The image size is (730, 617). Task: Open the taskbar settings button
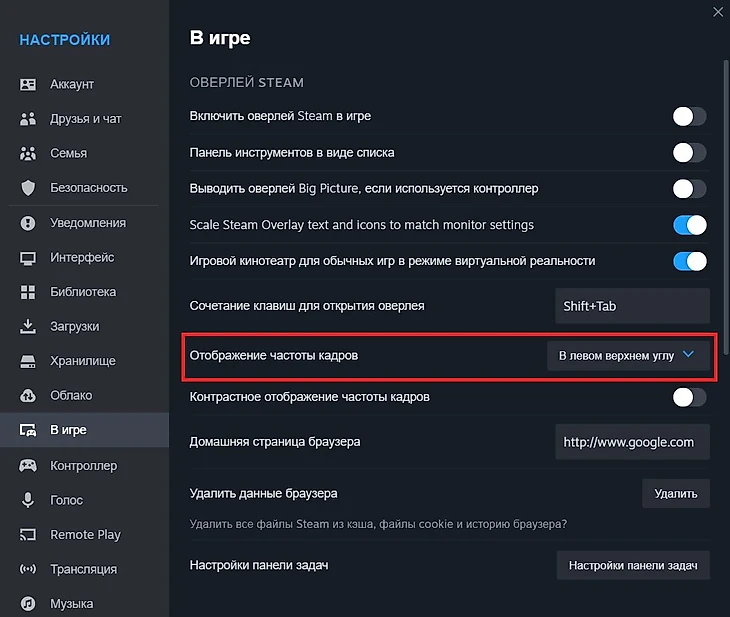pyautogui.click(x=632, y=565)
